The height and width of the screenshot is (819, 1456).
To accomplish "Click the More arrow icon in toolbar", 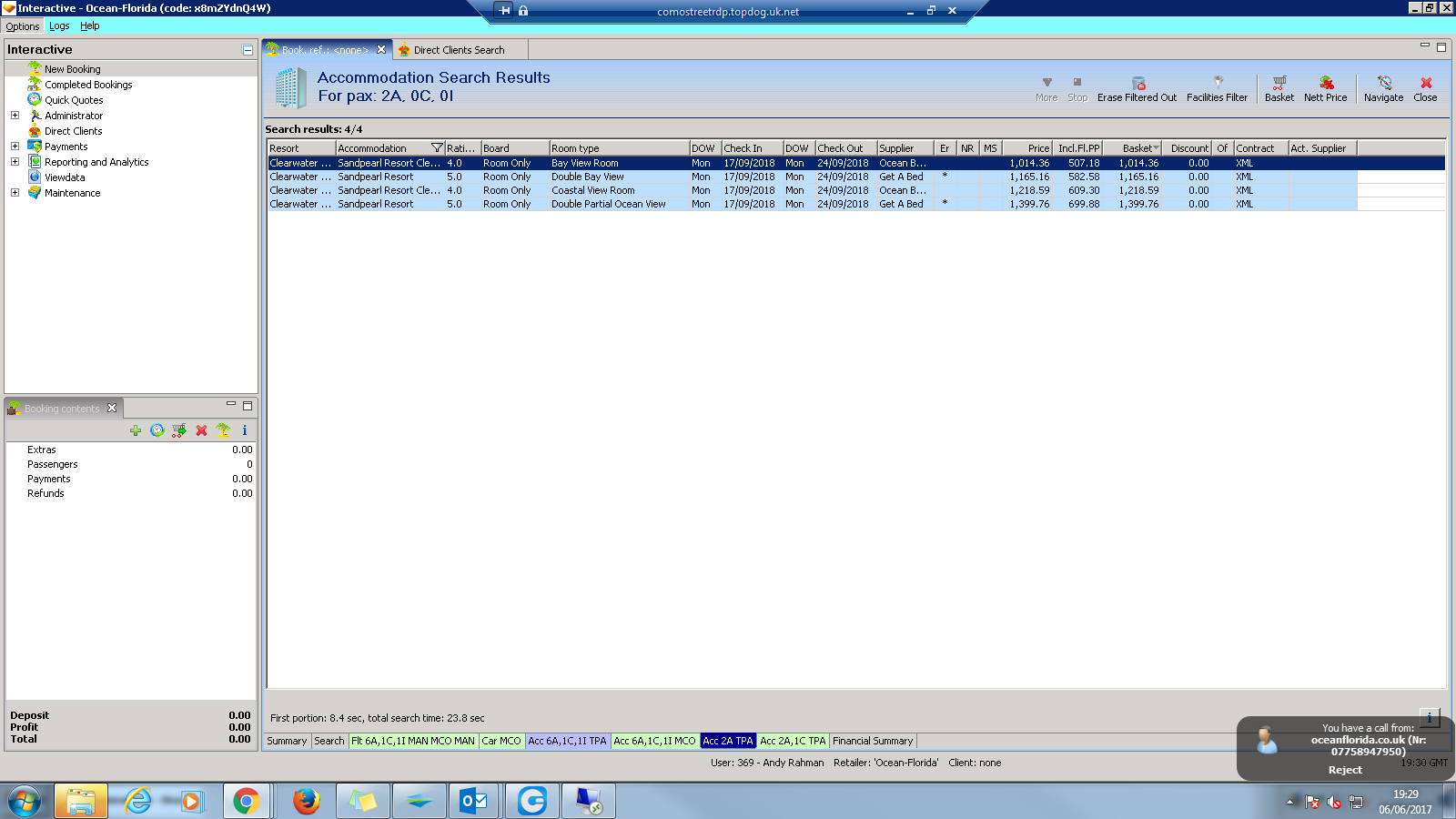I will [x=1046, y=83].
